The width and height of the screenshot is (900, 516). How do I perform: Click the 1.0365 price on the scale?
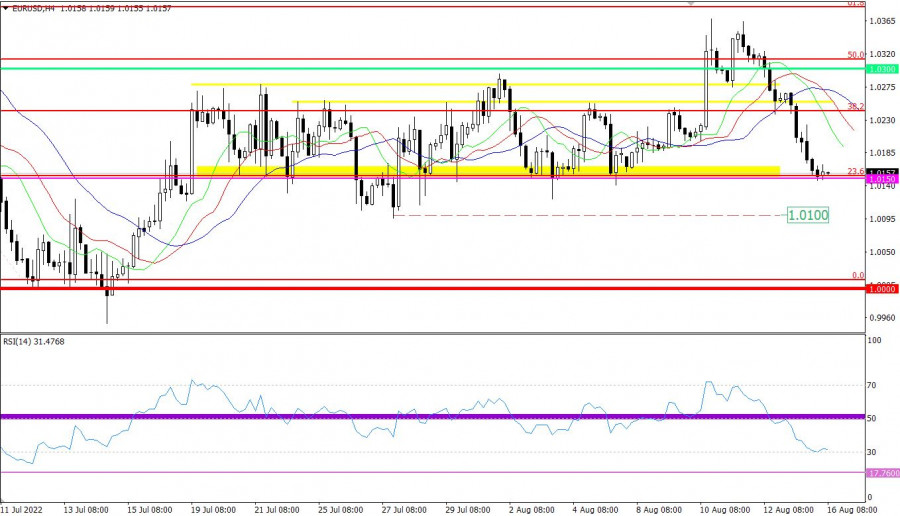point(882,21)
